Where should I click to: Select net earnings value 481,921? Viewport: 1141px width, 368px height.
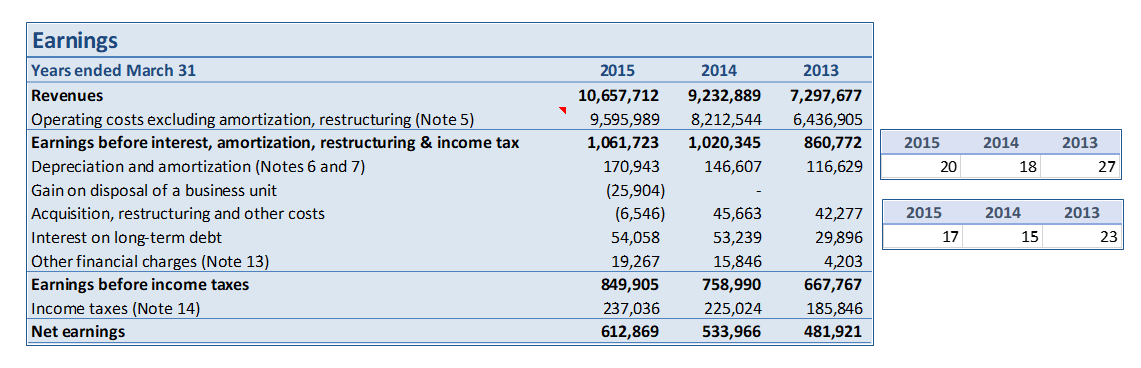pyautogui.click(x=834, y=332)
